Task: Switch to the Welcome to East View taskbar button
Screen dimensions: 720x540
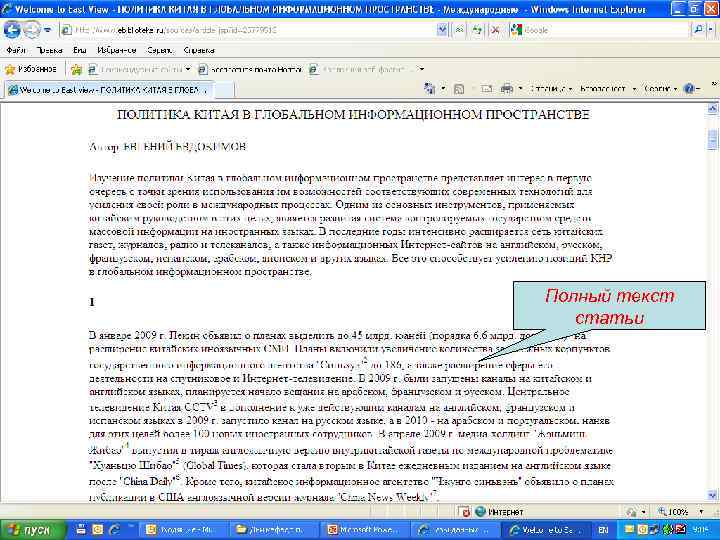Action: coord(547,530)
